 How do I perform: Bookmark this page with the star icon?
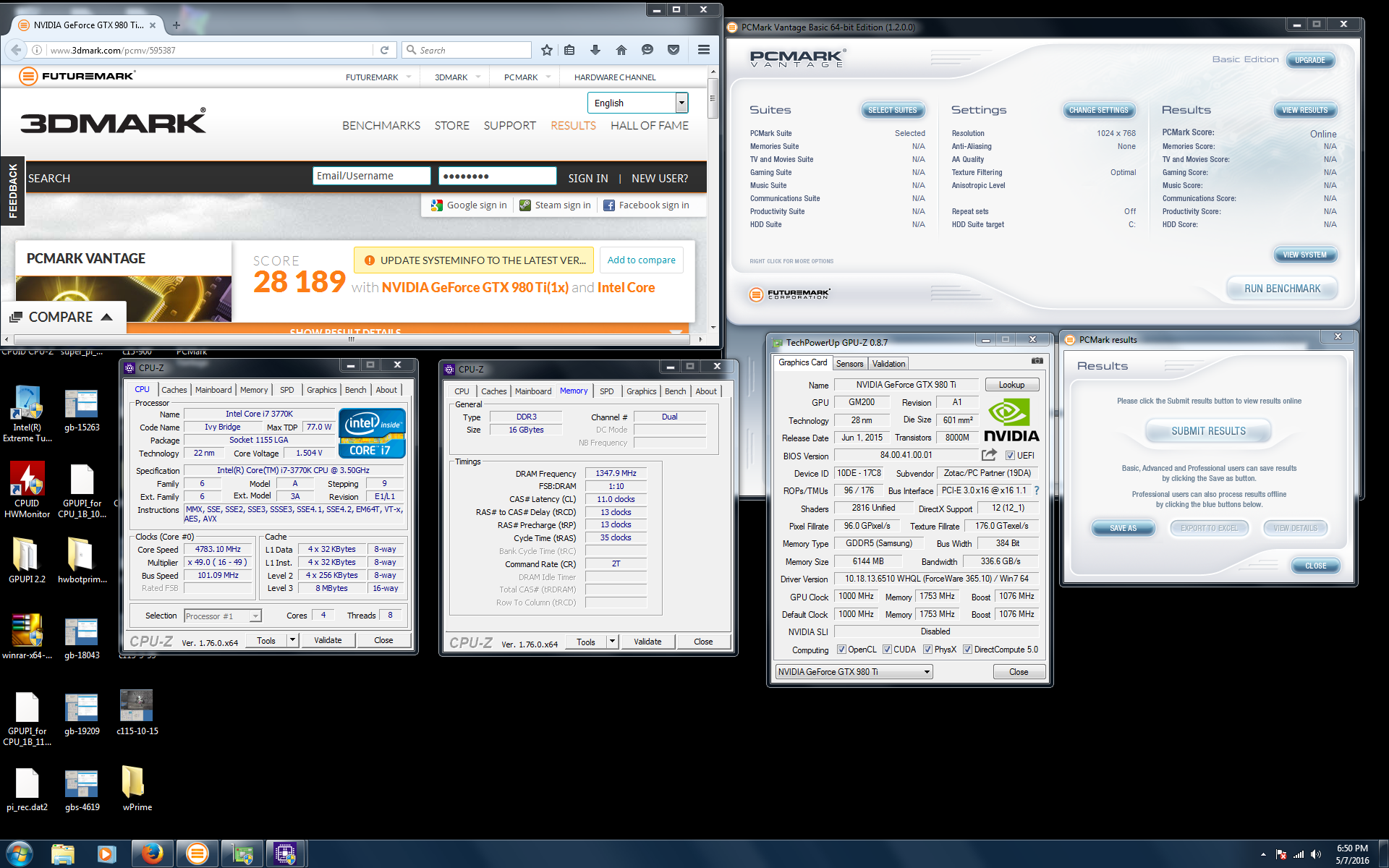(547, 50)
